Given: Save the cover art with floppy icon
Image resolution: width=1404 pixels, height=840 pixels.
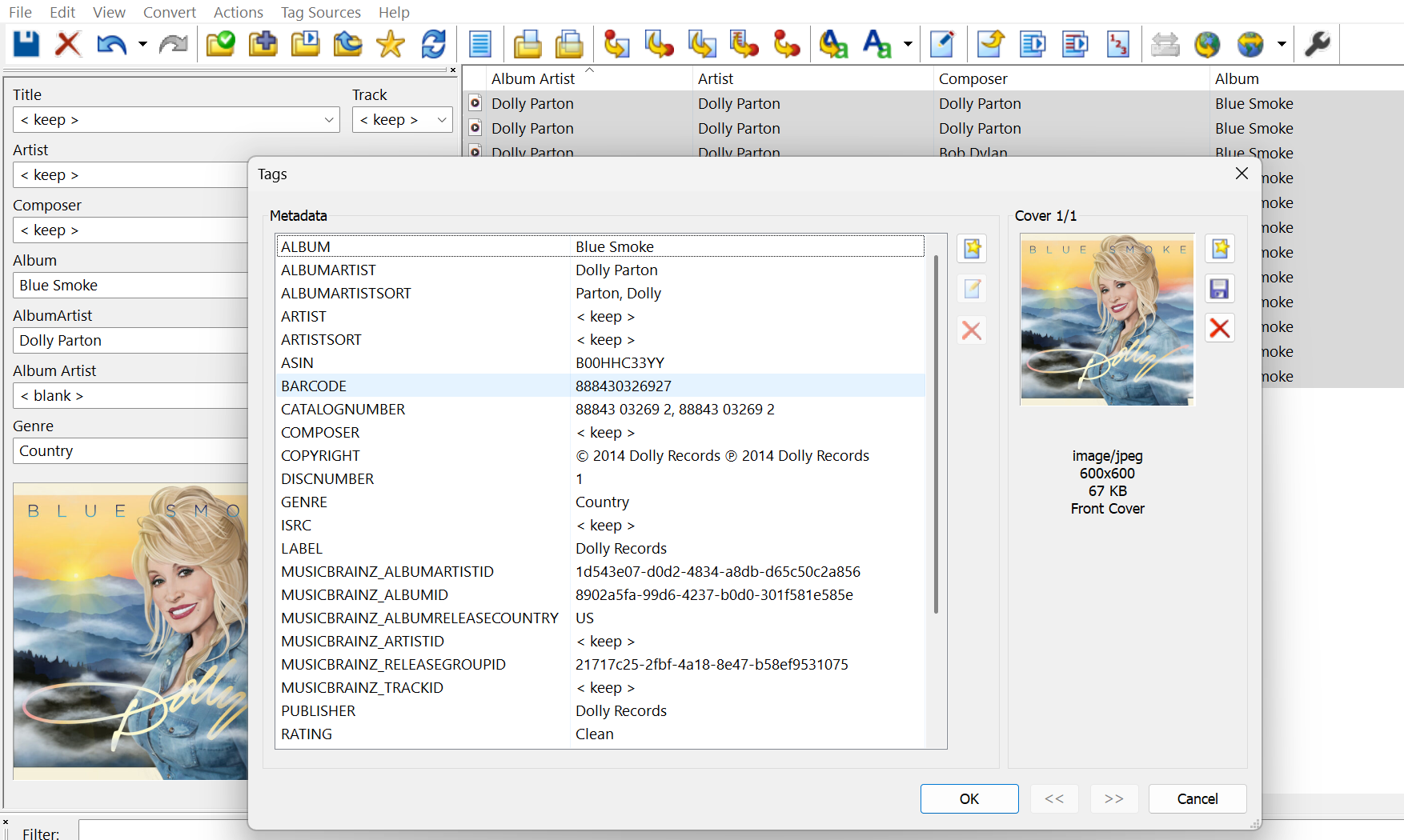Looking at the screenshot, I should (1219, 289).
